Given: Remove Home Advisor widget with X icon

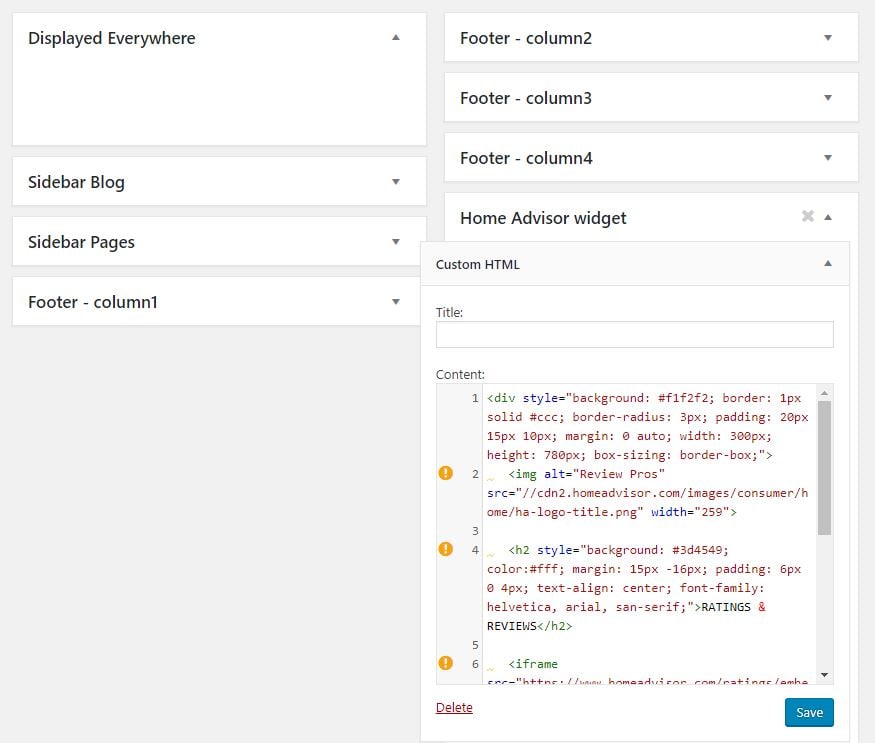Looking at the screenshot, I should click(x=807, y=216).
